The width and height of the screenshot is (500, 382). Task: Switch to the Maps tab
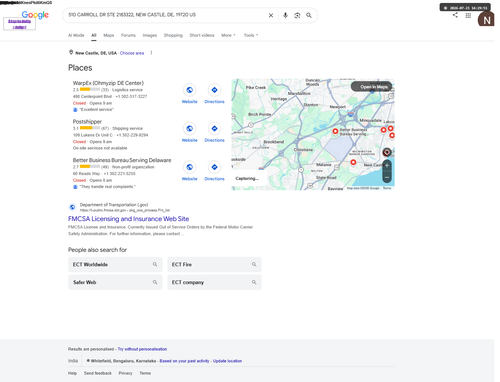point(109,35)
